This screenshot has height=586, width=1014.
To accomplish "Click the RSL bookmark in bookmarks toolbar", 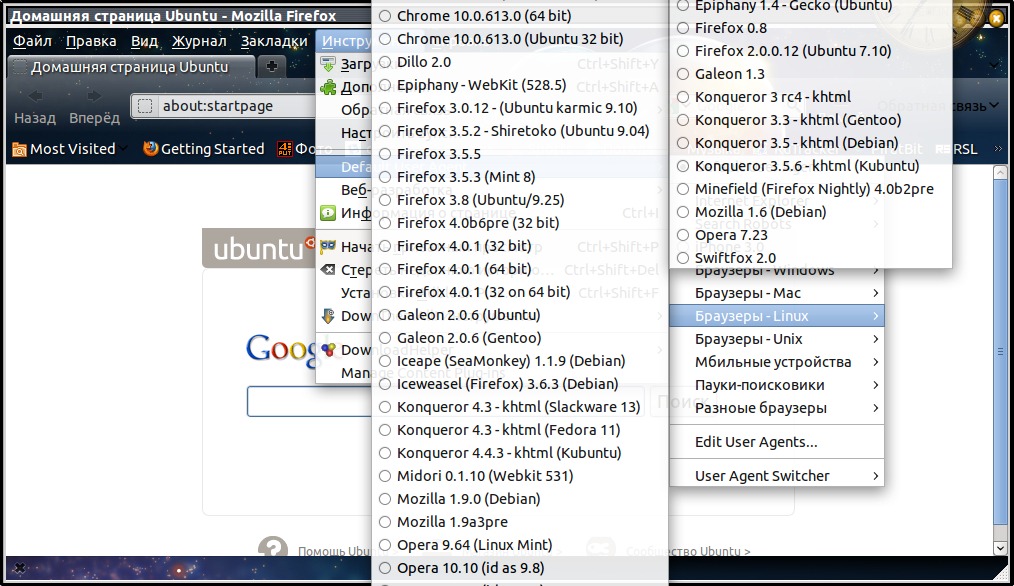I will [x=956, y=149].
